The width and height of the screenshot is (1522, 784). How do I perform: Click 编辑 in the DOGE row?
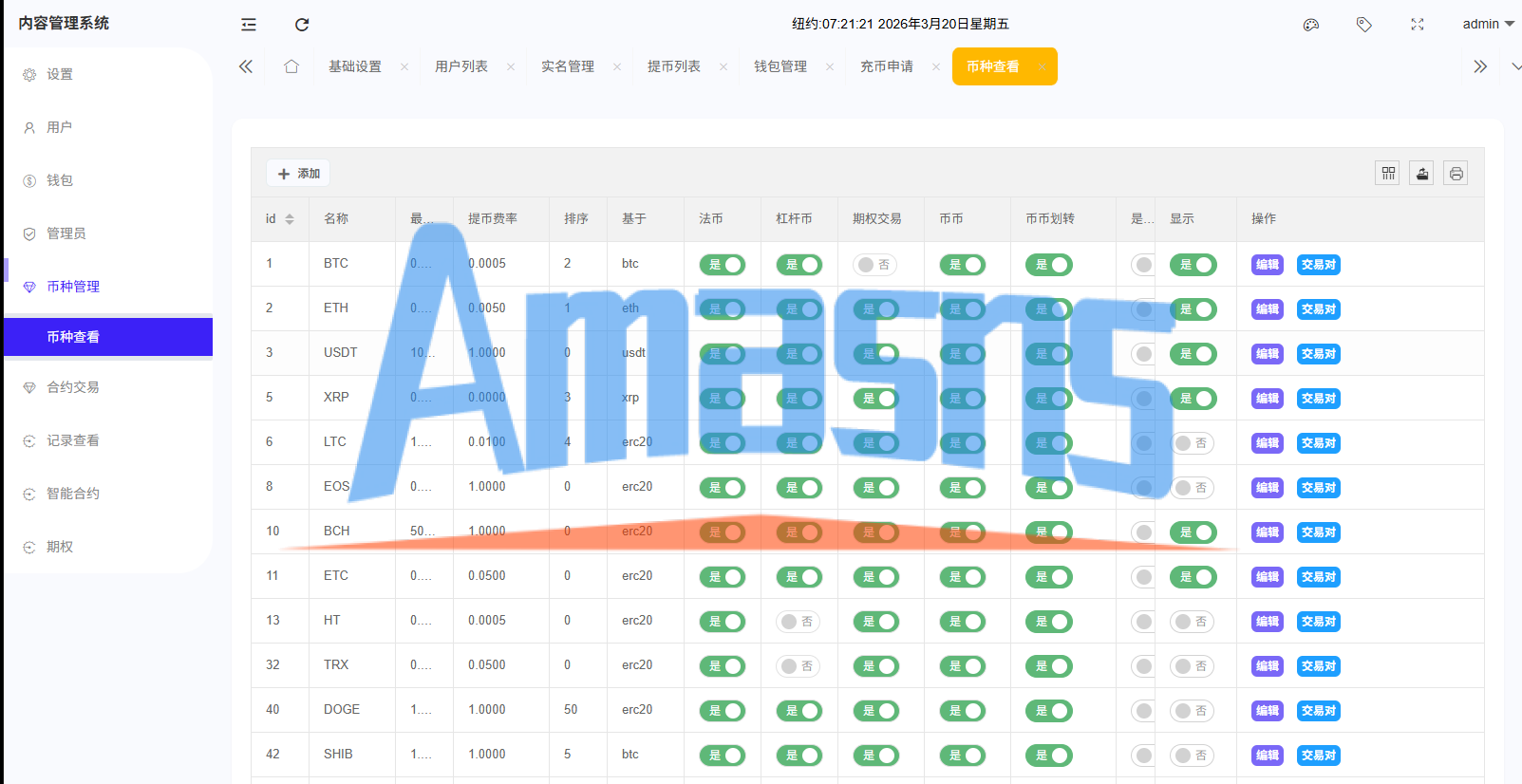pos(1268,711)
